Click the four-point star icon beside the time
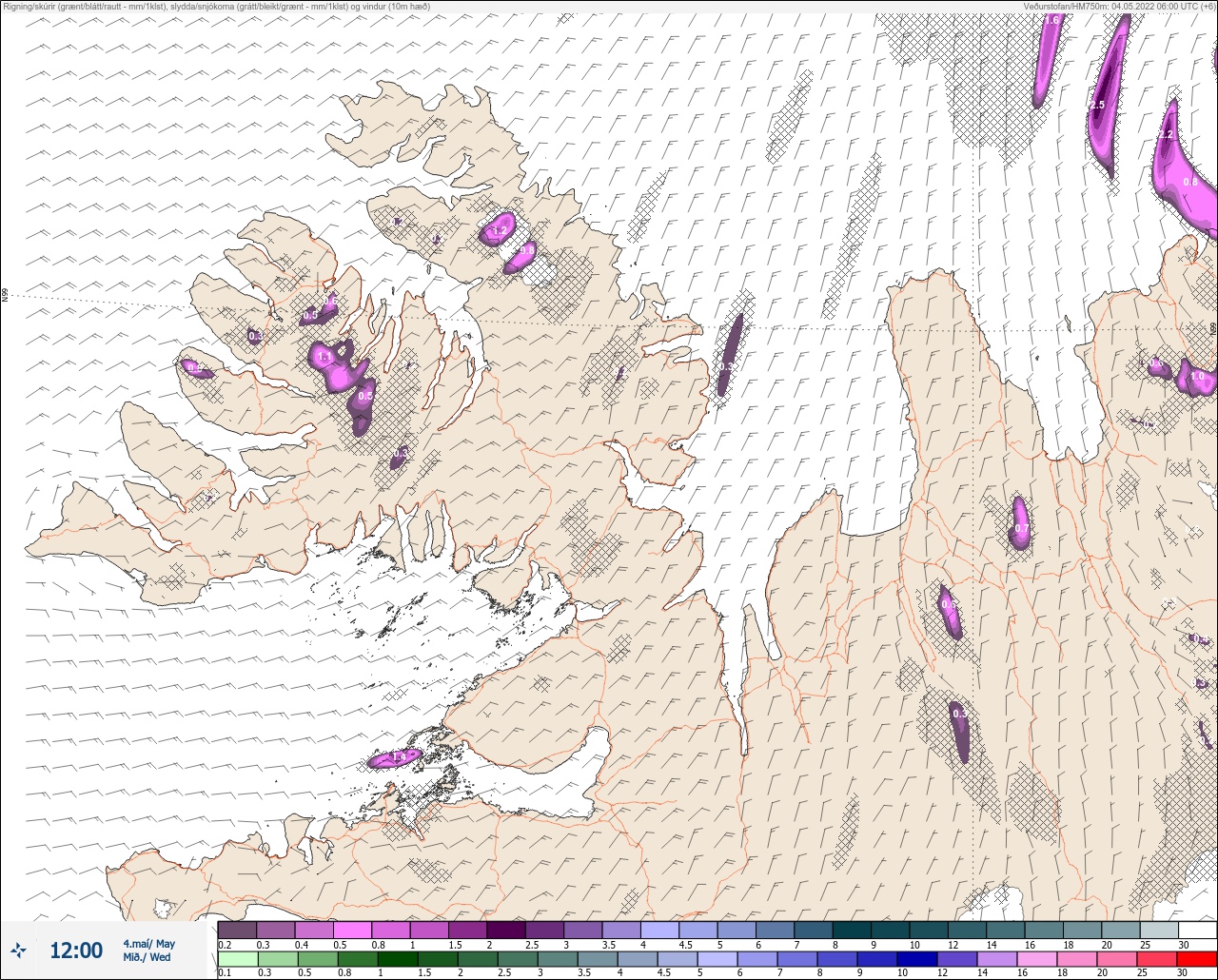1218x980 pixels. tap(19, 950)
